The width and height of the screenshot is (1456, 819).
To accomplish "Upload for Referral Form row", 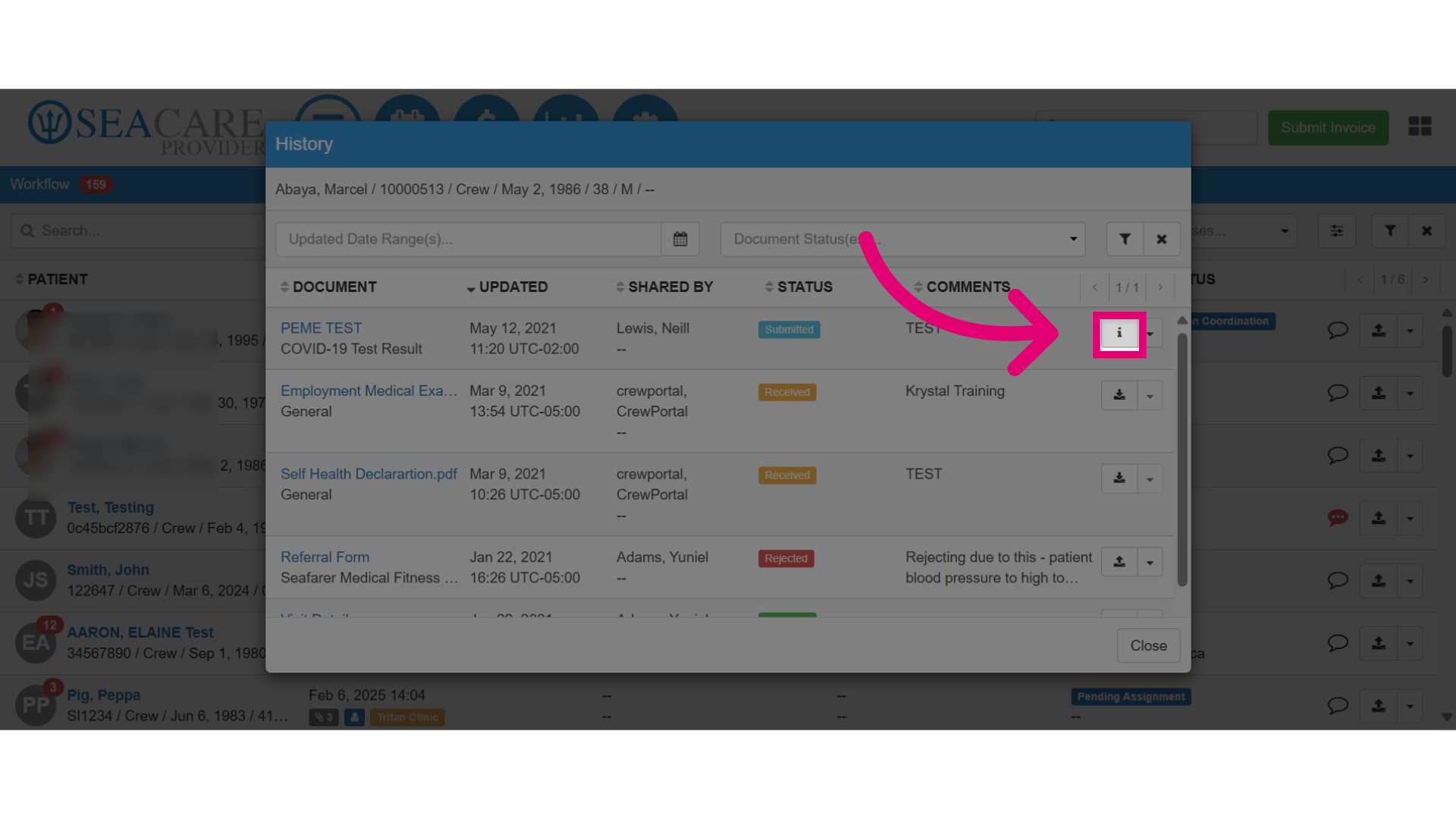I will [x=1119, y=562].
